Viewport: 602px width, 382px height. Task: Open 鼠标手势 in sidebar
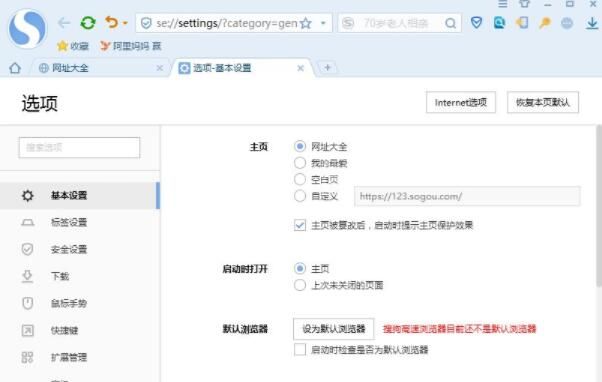click(80, 303)
